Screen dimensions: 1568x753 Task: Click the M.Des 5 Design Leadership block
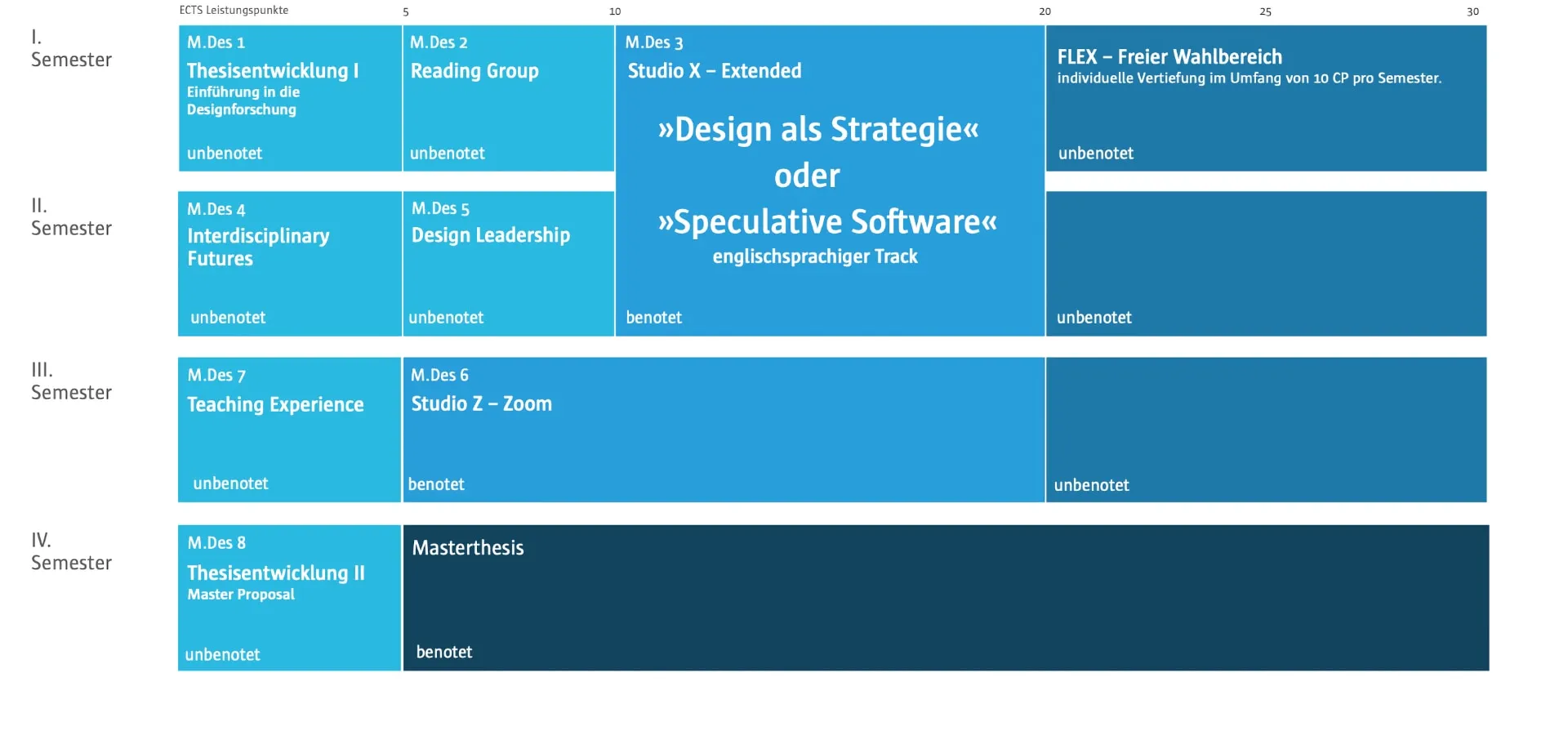pyautogui.click(x=509, y=264)
